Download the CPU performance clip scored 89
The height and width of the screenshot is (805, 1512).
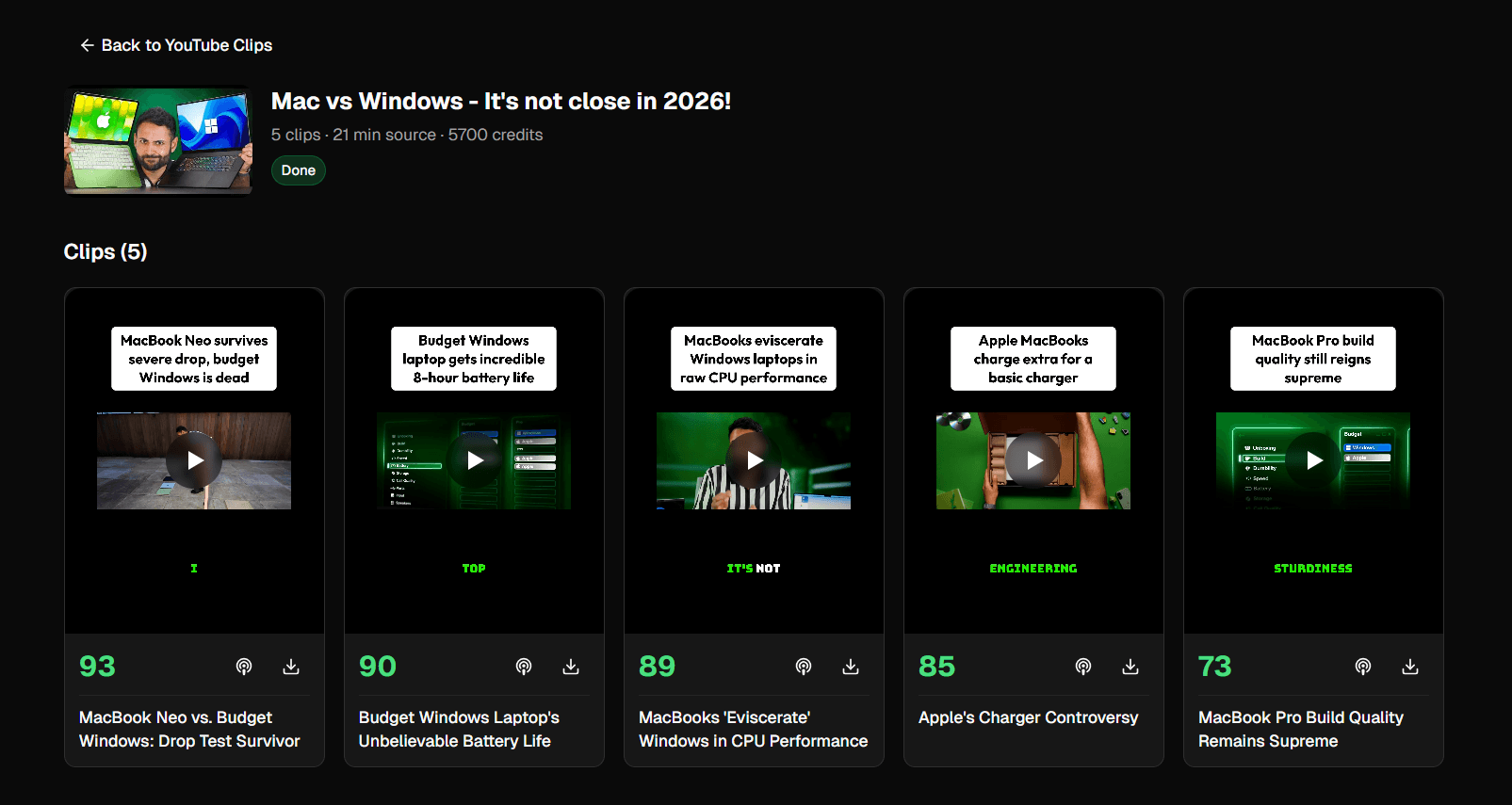click(851, 667)
